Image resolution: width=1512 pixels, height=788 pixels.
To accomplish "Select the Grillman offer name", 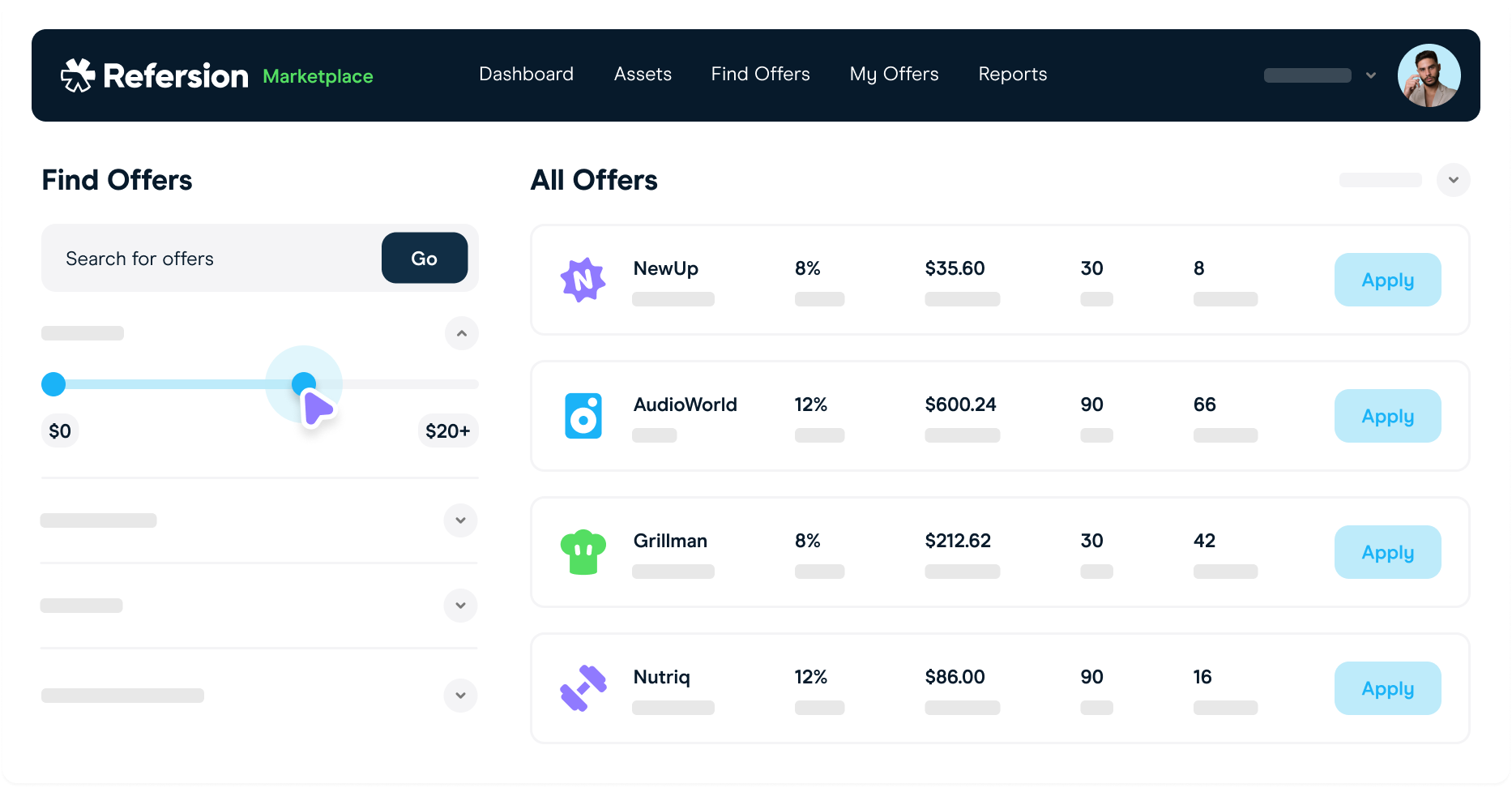I will tap(670, 541).
